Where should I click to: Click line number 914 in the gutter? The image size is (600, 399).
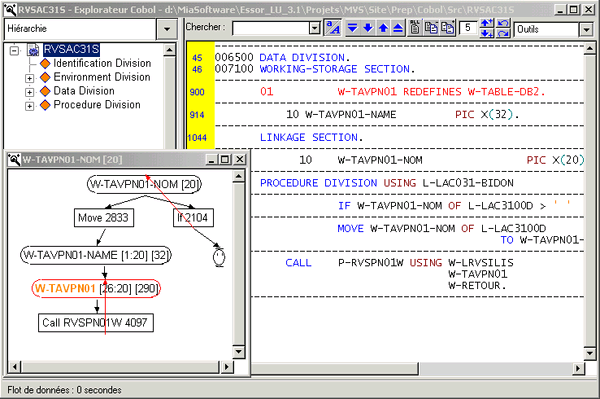click(x=197, y=115)
